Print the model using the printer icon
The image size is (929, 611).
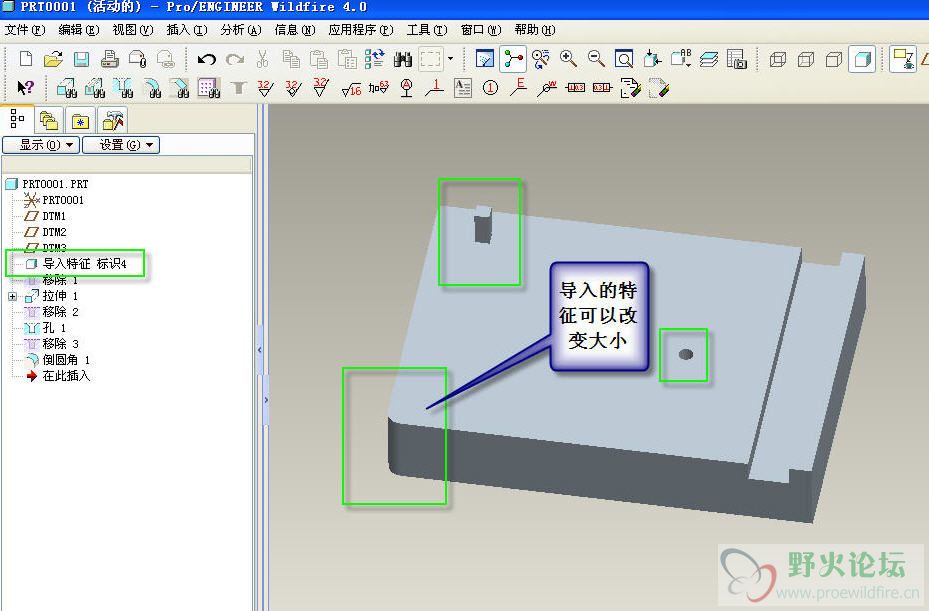coord(110,59)
